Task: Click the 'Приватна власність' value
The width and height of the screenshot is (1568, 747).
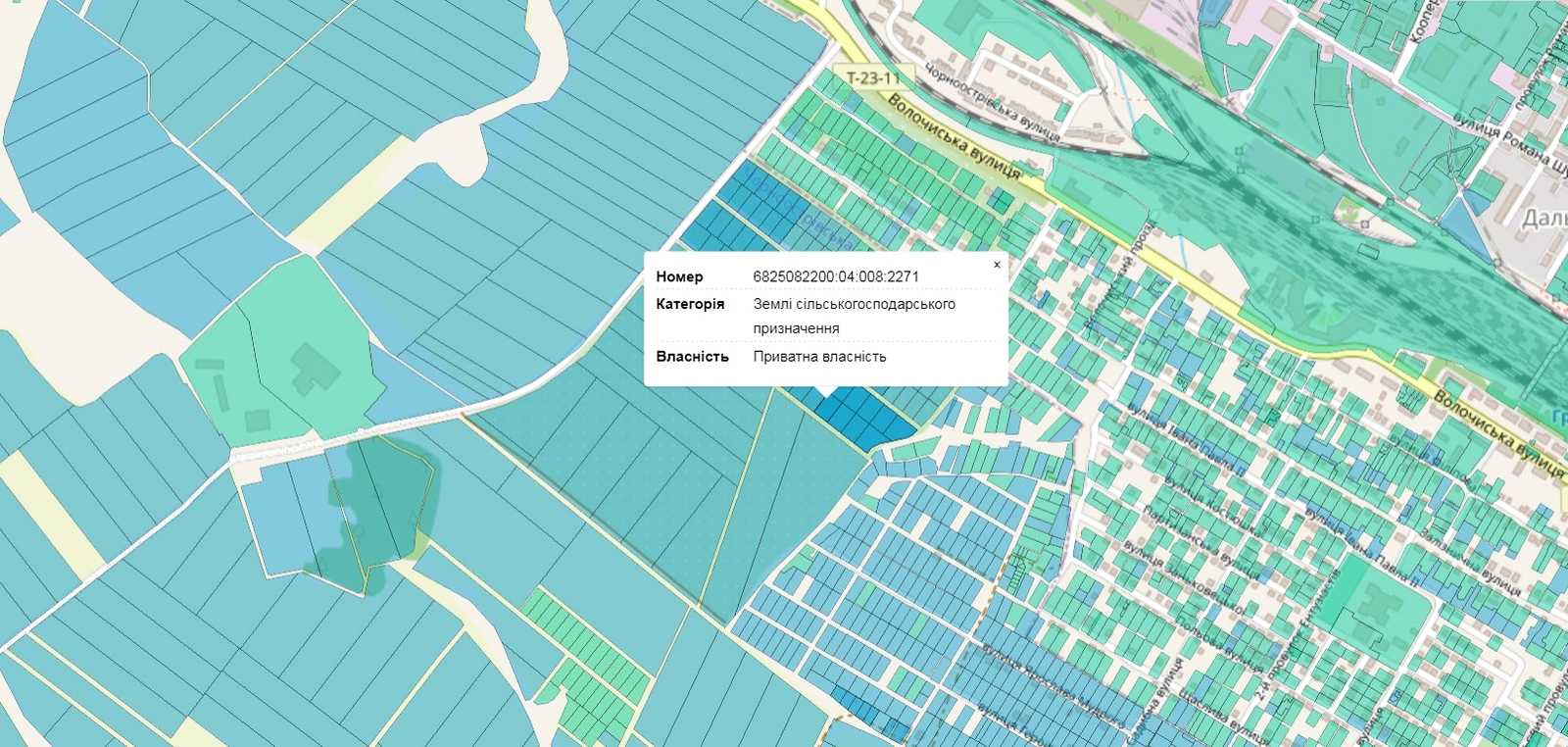Action: 819,357
